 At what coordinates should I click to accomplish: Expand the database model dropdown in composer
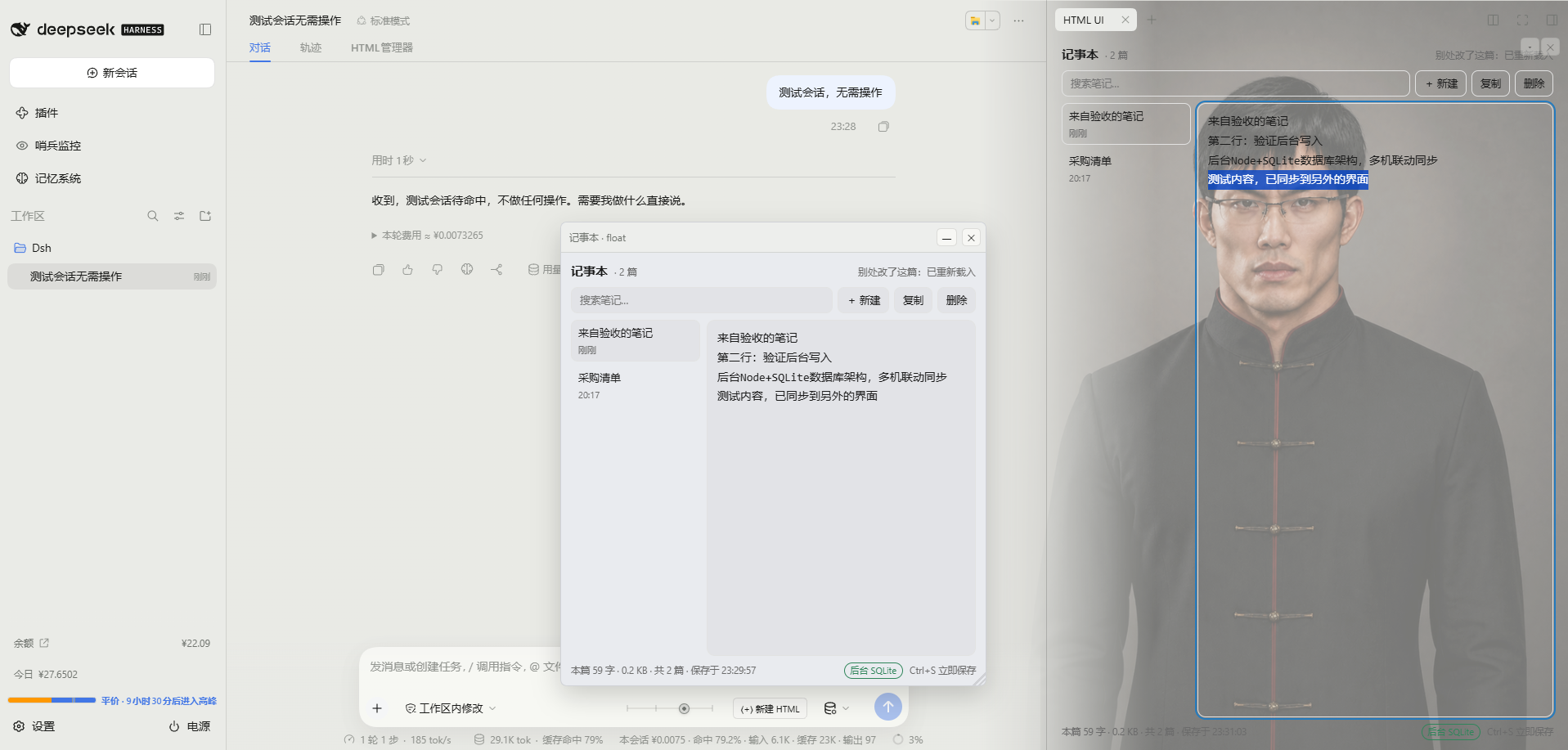pyautogui.click(x=836, y=708)
